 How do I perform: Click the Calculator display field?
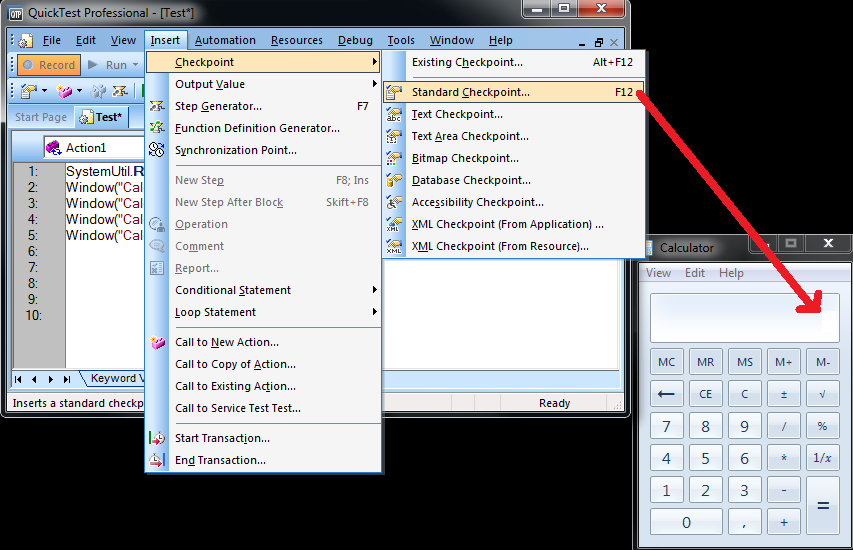tap(745, 318)
